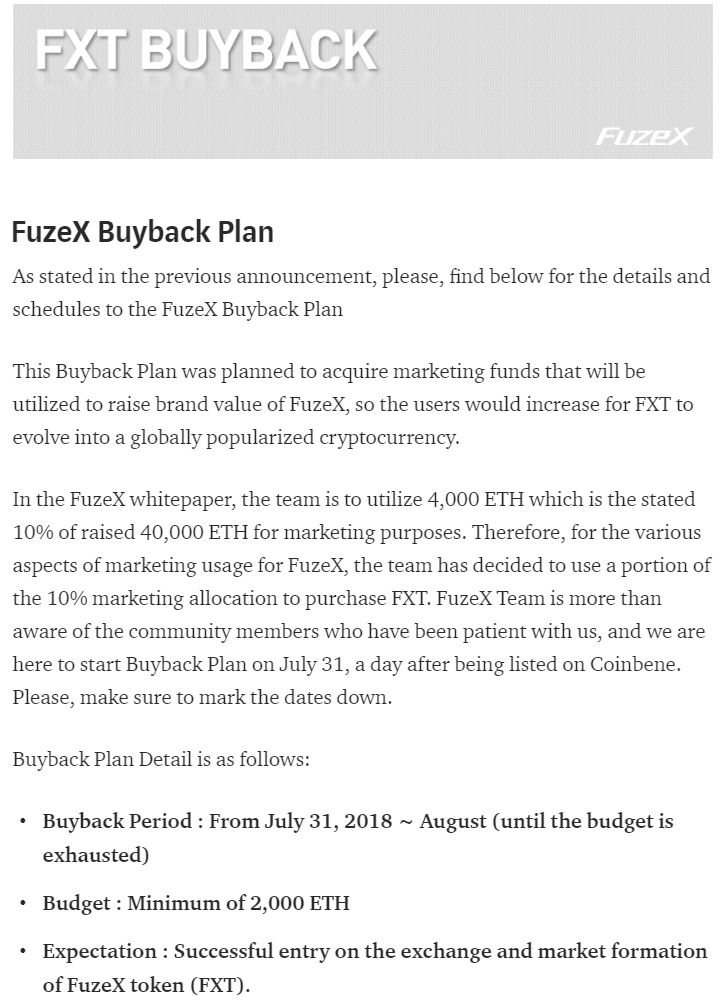Click the phrase 'globally popularized cryptocurrency'

coord(293,438)
